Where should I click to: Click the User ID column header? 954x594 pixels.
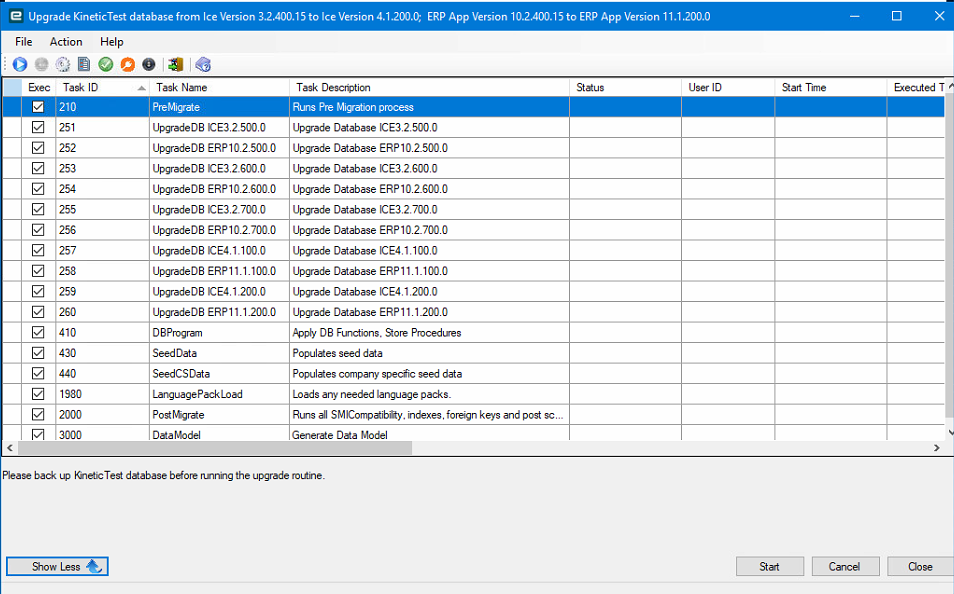[728, 88]
